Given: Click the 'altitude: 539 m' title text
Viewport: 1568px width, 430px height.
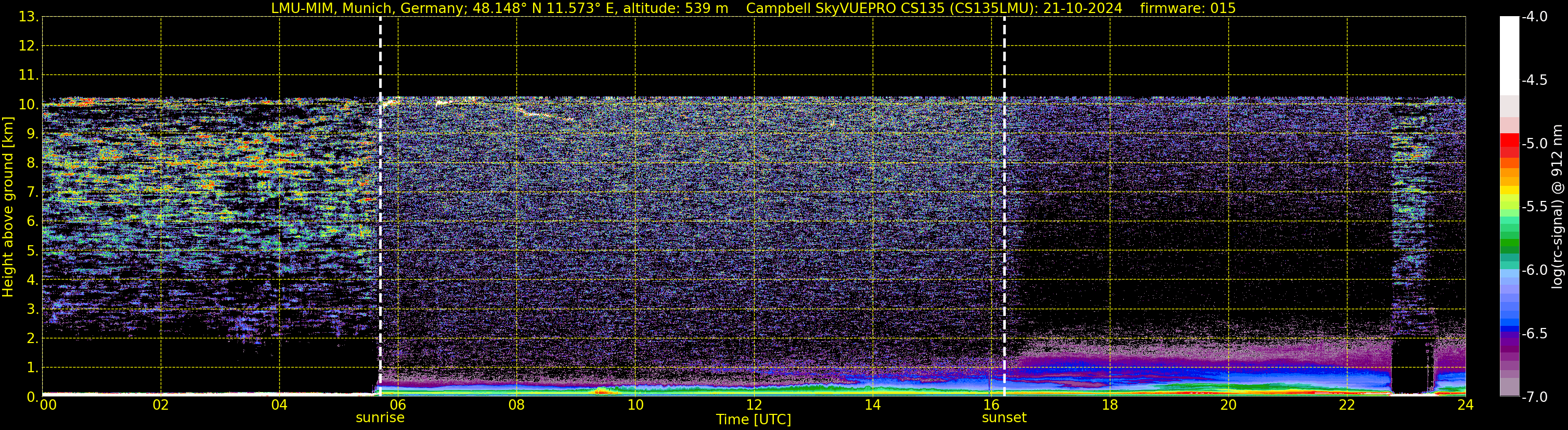Looking at the screenshot, I should (x=675, y=8).
